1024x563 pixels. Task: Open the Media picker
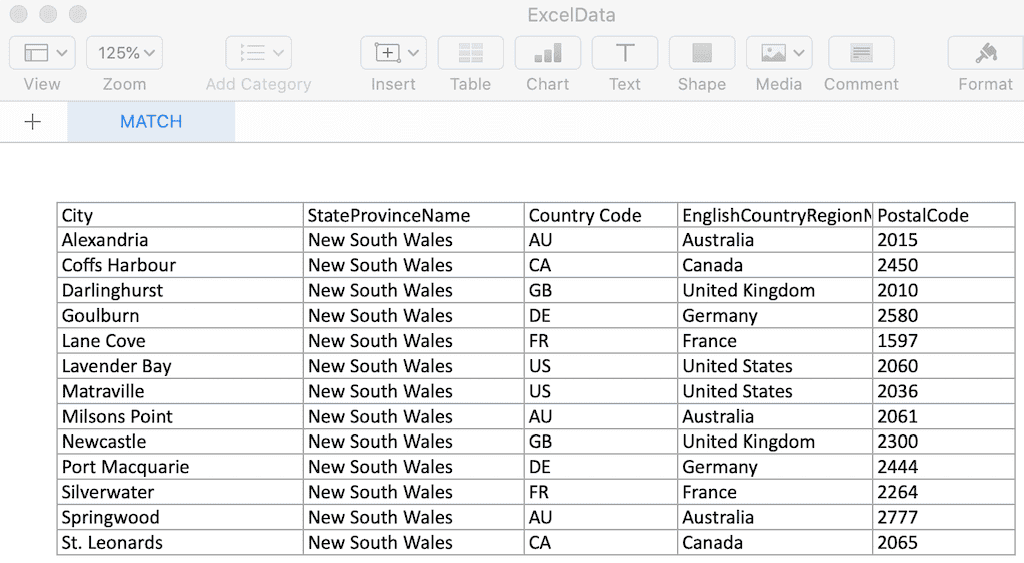(x=778, y=53)
